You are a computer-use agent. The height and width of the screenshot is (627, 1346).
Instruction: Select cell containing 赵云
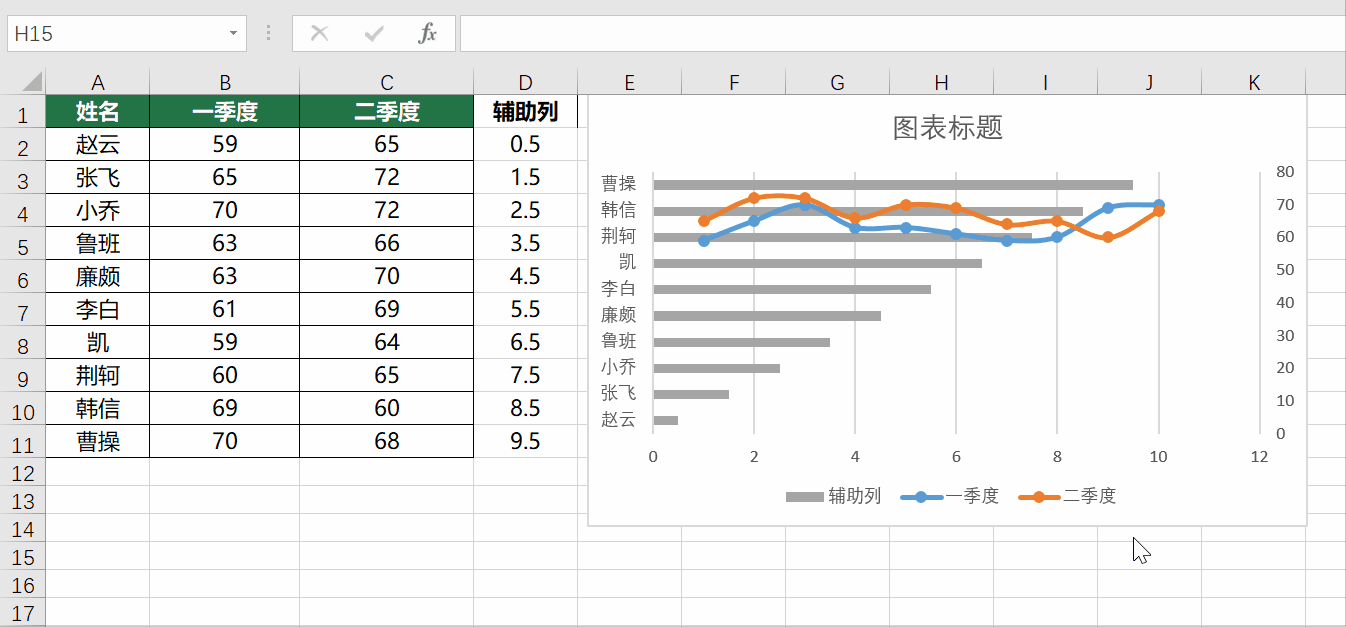click(98, 144)
